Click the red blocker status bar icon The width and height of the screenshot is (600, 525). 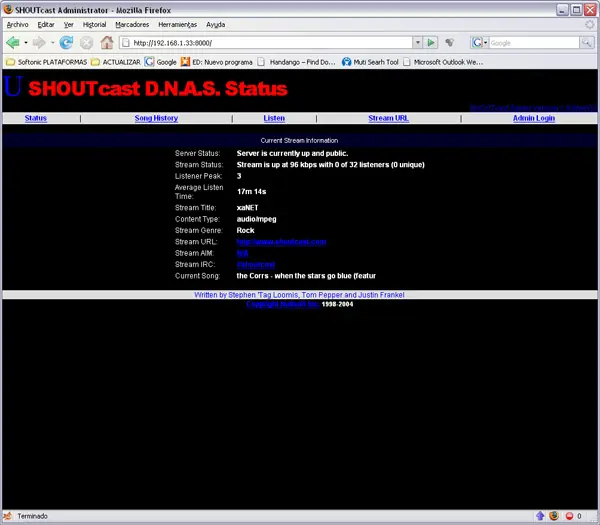coord(569,516)
